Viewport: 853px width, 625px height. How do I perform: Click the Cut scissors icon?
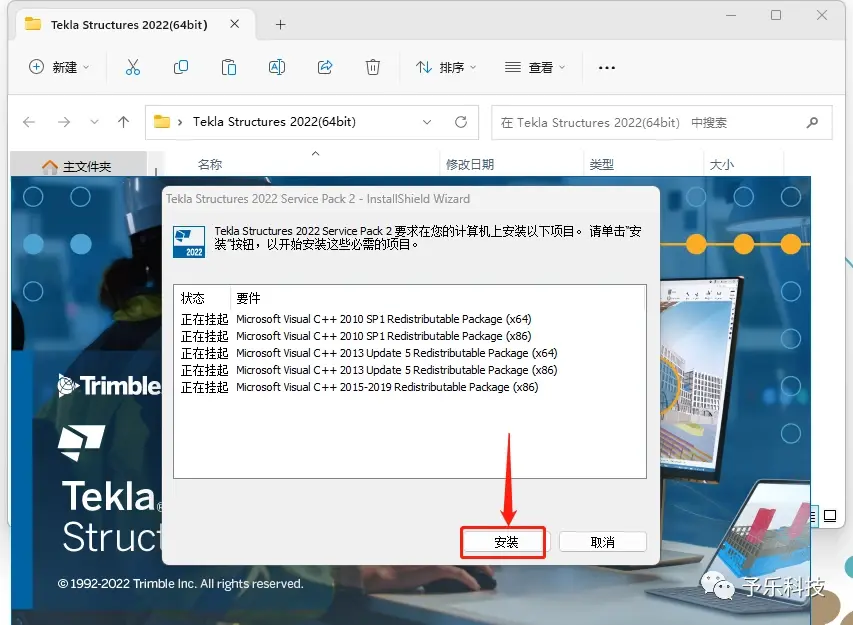coord(133,67)
